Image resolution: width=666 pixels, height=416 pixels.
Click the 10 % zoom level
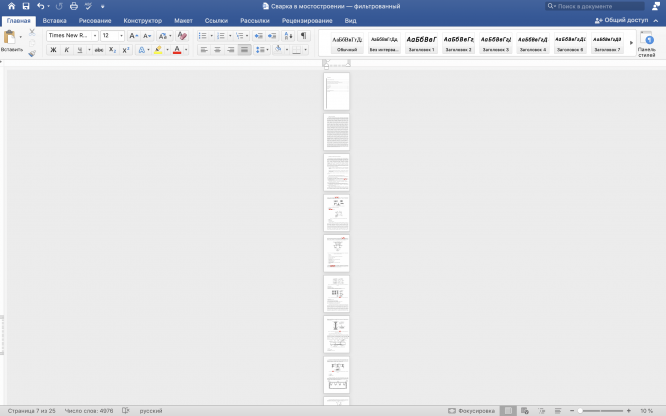click(646, 410)
